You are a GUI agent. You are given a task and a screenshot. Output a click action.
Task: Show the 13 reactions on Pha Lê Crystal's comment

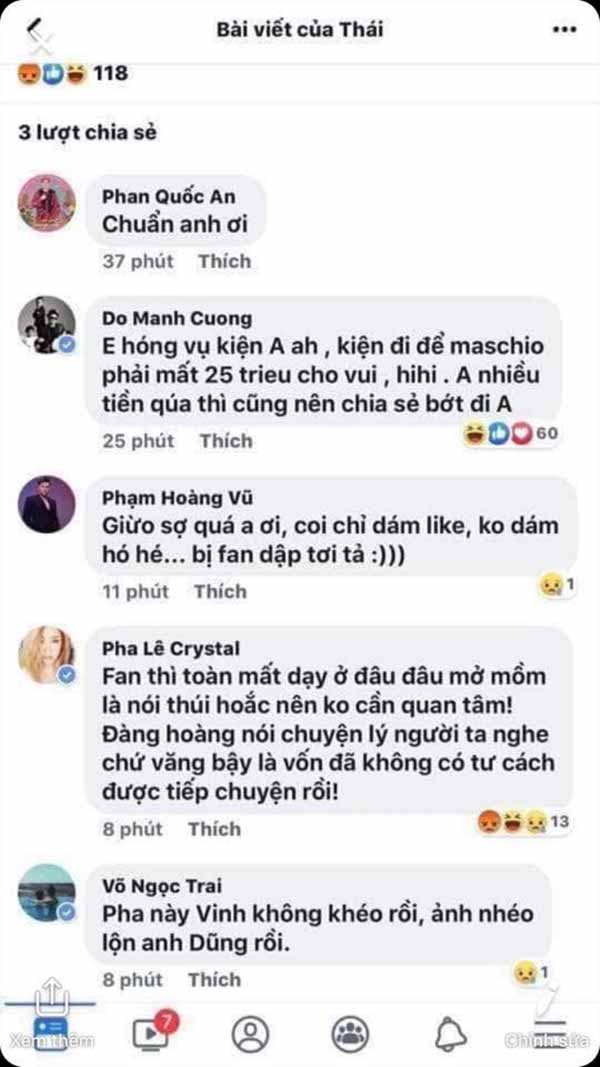(x=523, y=822)
